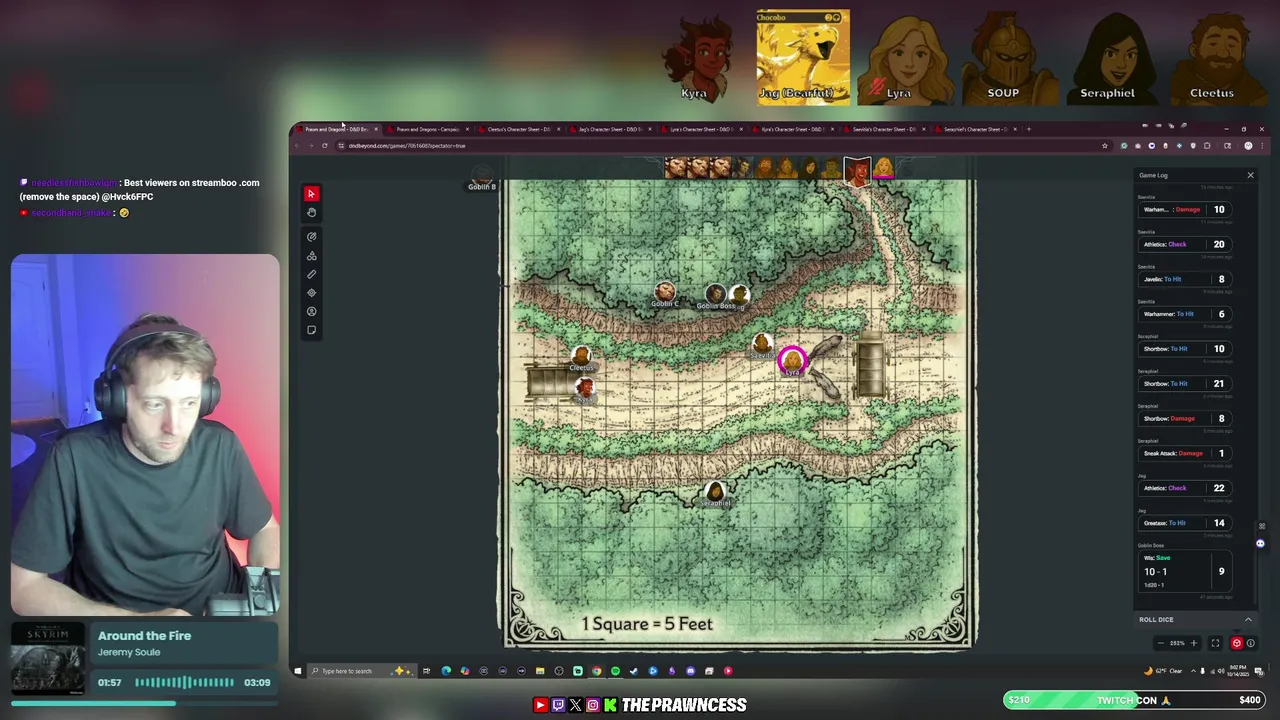The width and height of the screenshot is (1280, 720).
Task: Open Warhammer To Hit 6 roll entry
Action: 1185,314
